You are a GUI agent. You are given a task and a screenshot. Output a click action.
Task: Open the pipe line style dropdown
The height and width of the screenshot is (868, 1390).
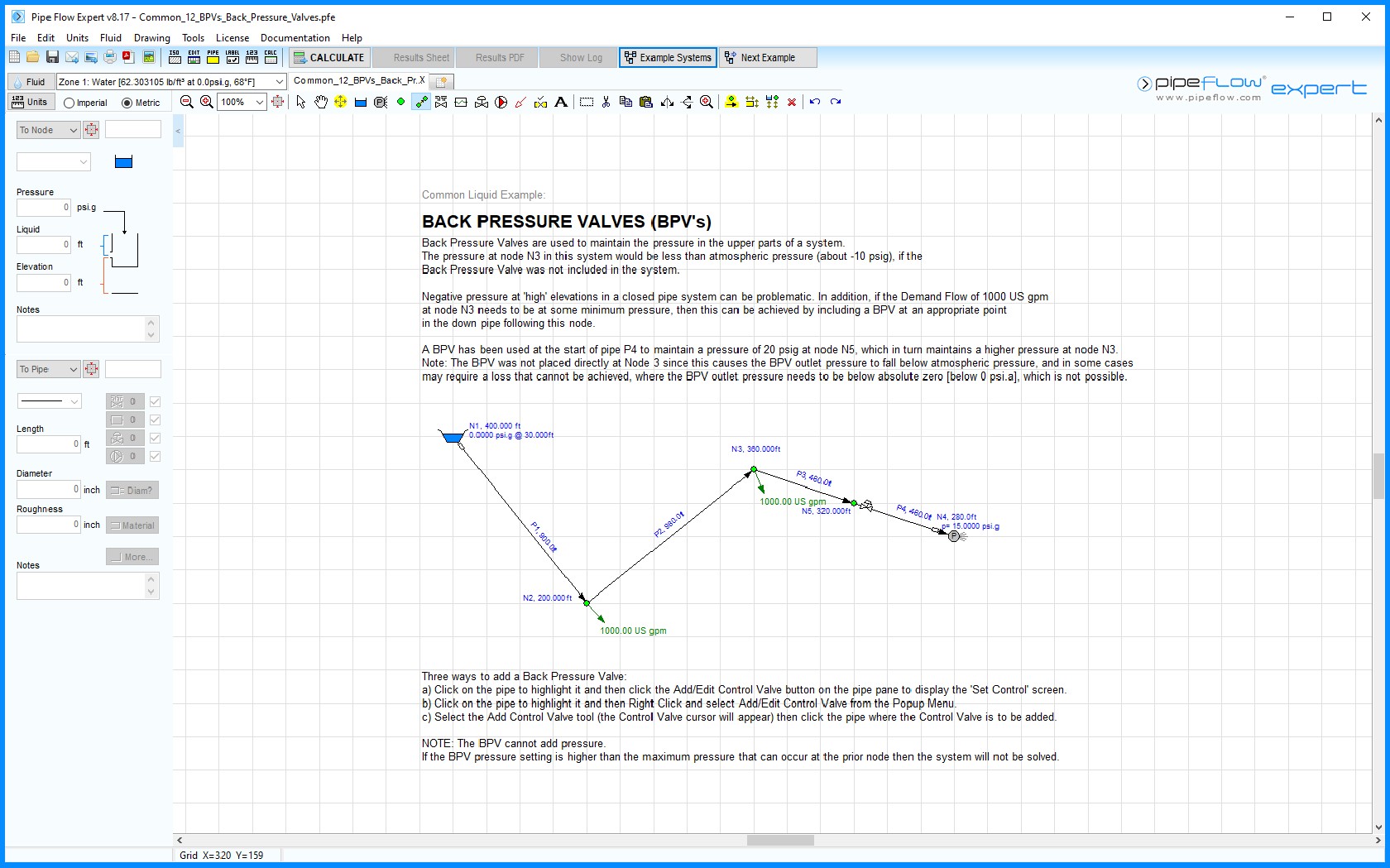click(x=49, y=401)
